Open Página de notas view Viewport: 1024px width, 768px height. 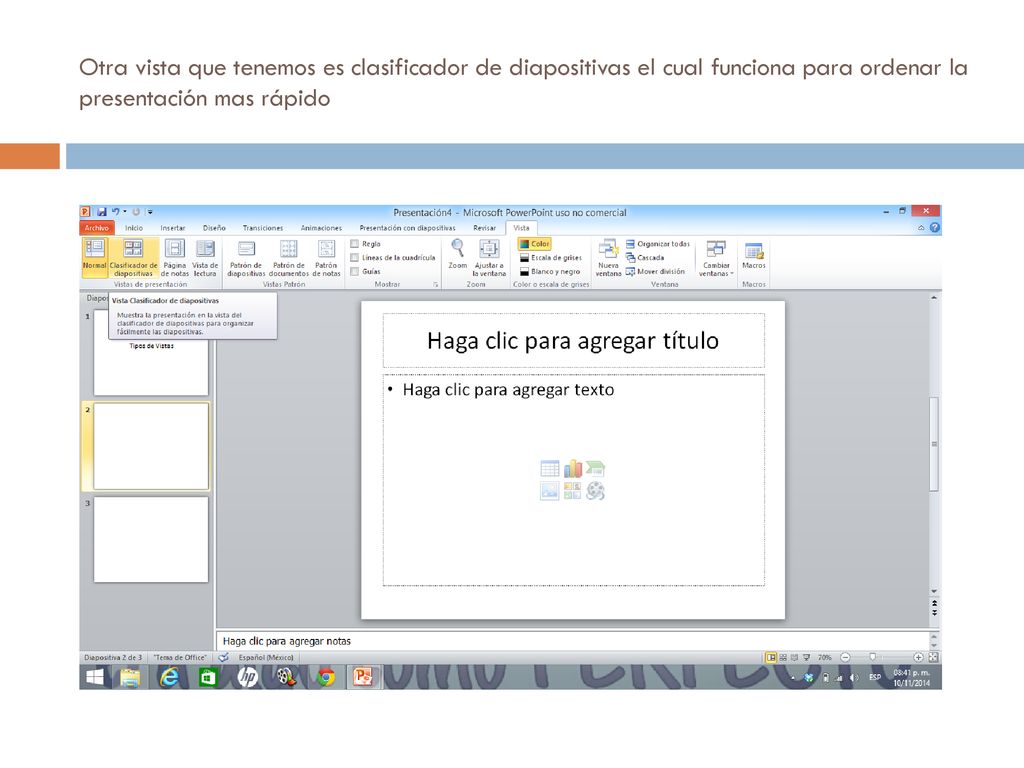pos(174,257)
